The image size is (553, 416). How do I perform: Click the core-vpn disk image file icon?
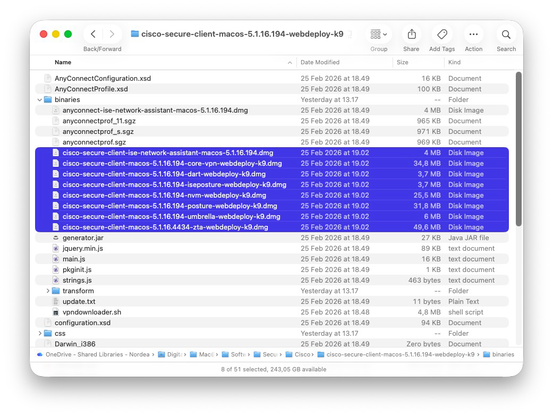pos(56,163)
